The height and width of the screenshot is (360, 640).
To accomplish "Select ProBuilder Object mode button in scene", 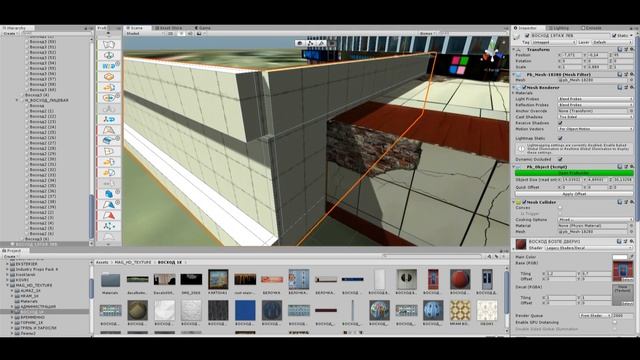I will click(x=300, y=43).
